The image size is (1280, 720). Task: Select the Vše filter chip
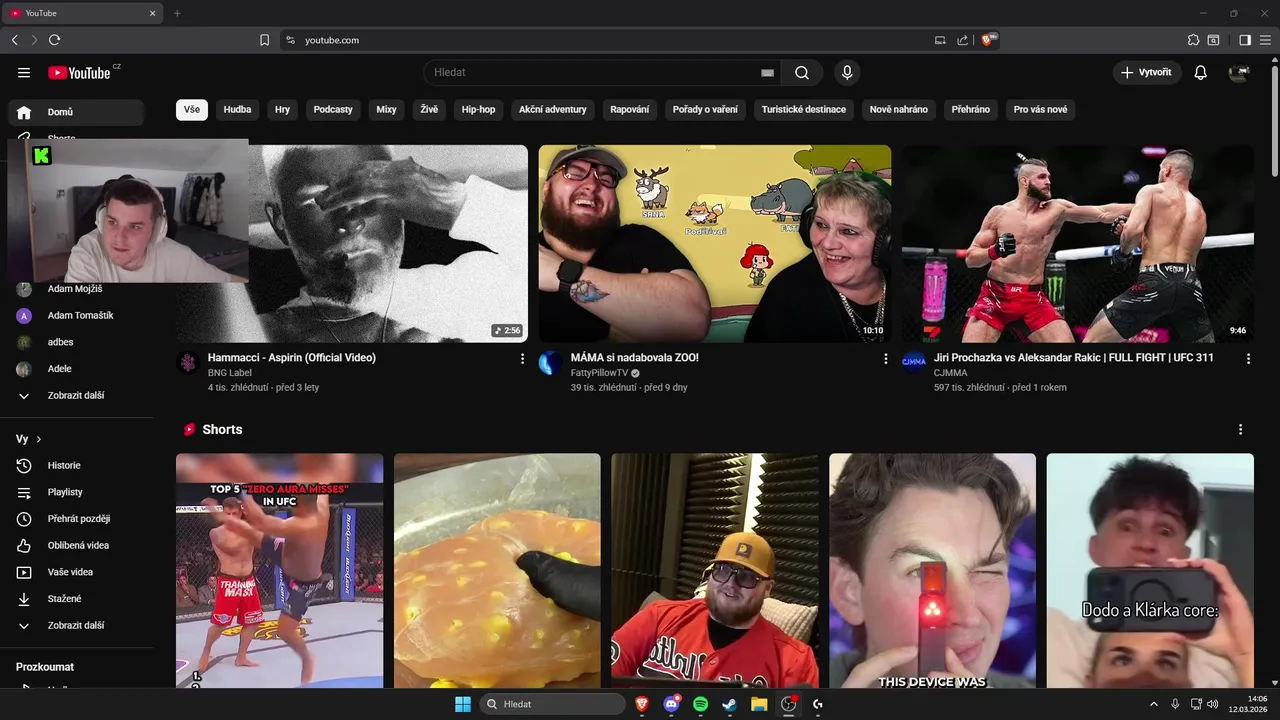(192, 109)
